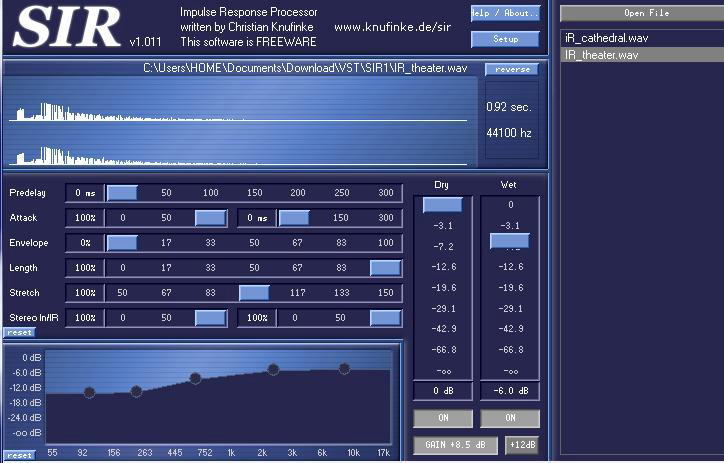Click the Length slider handle
Image resolution: width=724 pixels, height=463 pixels.
pyautogui.click(x=386, y=268)
